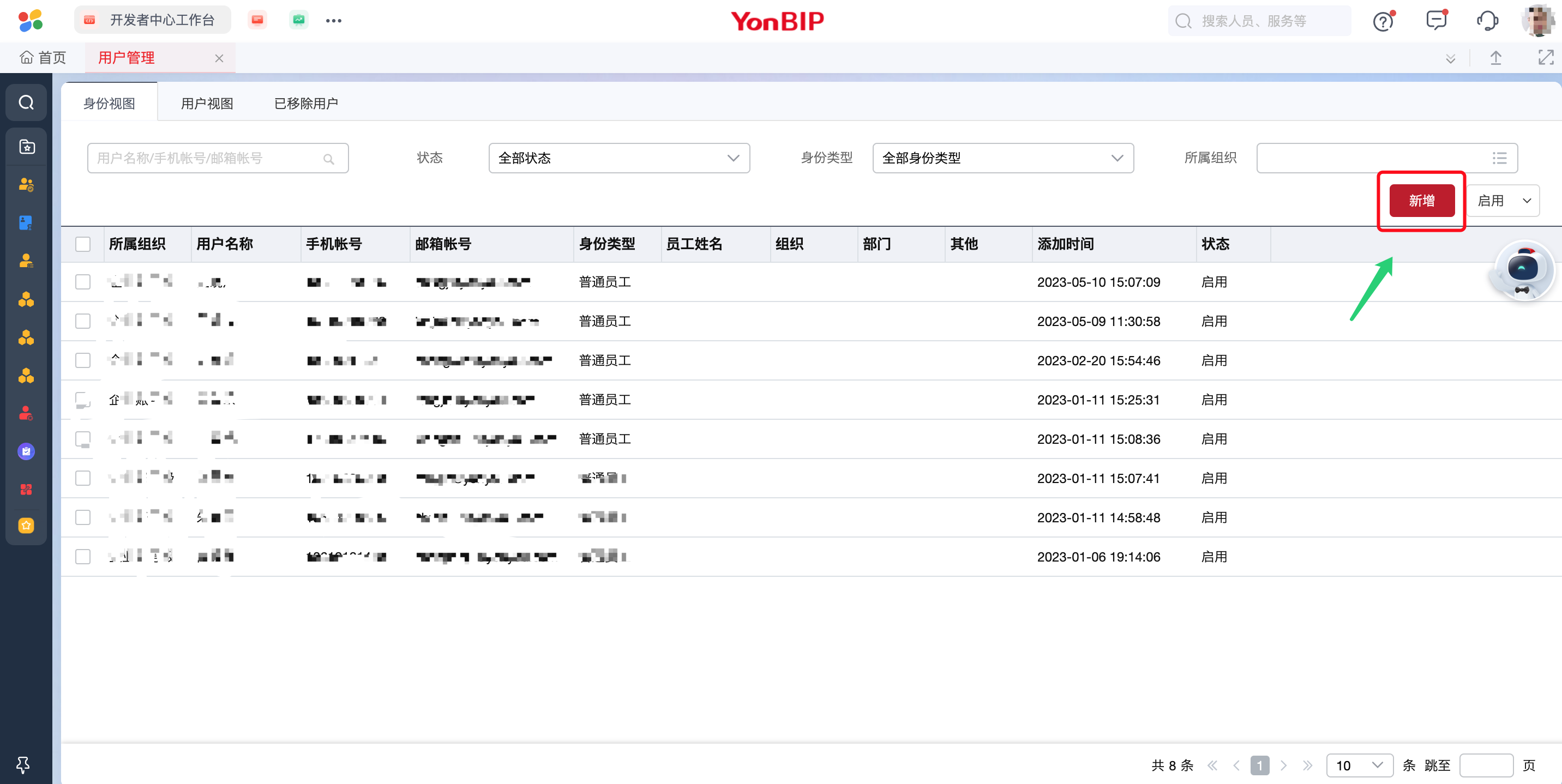The width and height of the screenshot is (1562, 784).
Task: Switch to the 用户视图 tab
Action: pos(207,104)
